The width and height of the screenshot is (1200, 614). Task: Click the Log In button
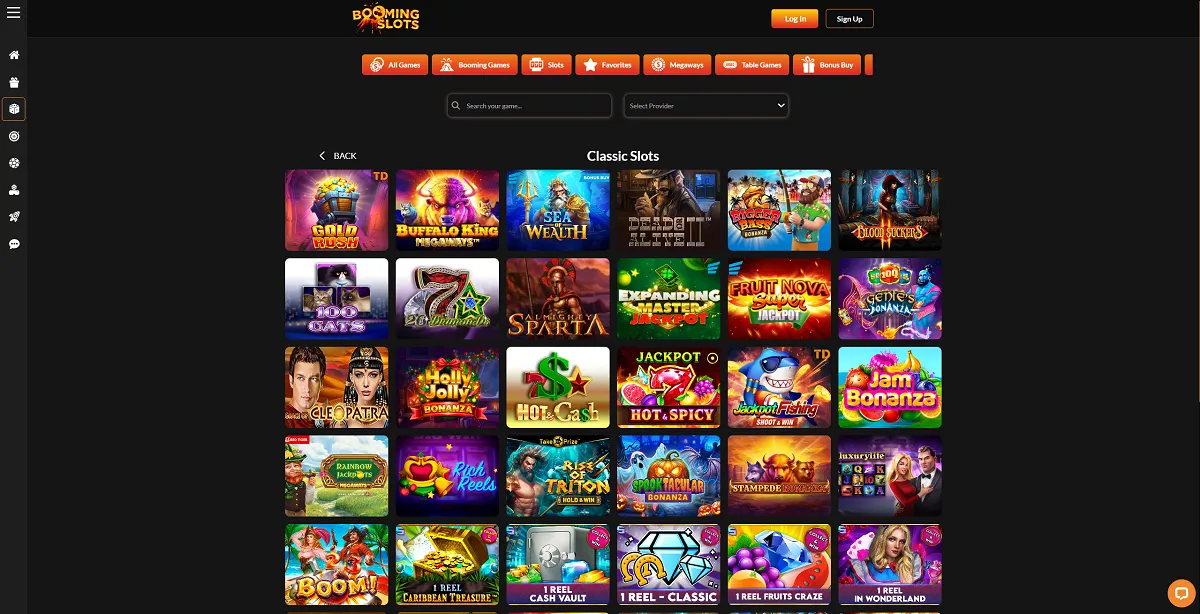click(795, 19)
